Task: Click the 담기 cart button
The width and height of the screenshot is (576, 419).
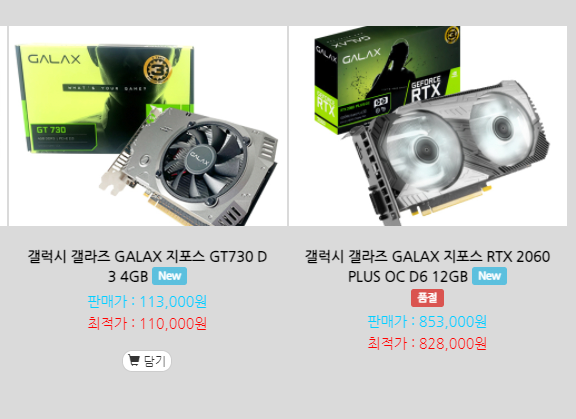Action: (147, 361)
